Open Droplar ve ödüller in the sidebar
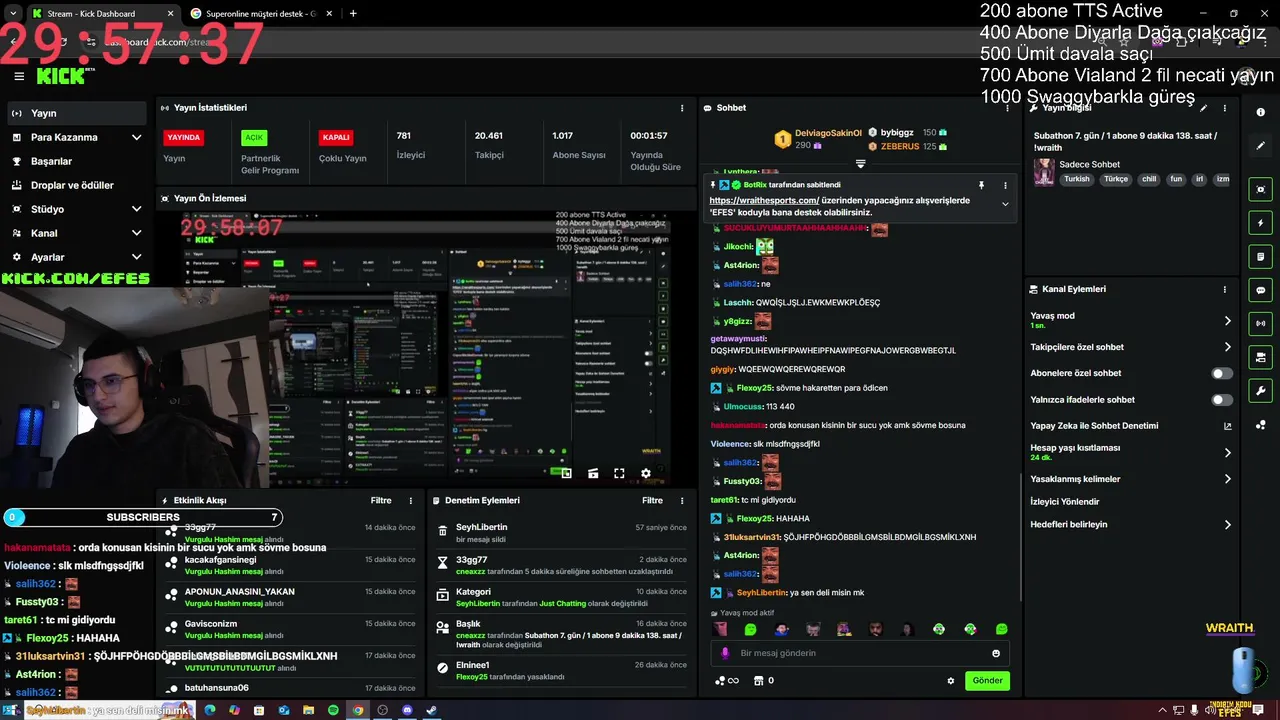 76,185
